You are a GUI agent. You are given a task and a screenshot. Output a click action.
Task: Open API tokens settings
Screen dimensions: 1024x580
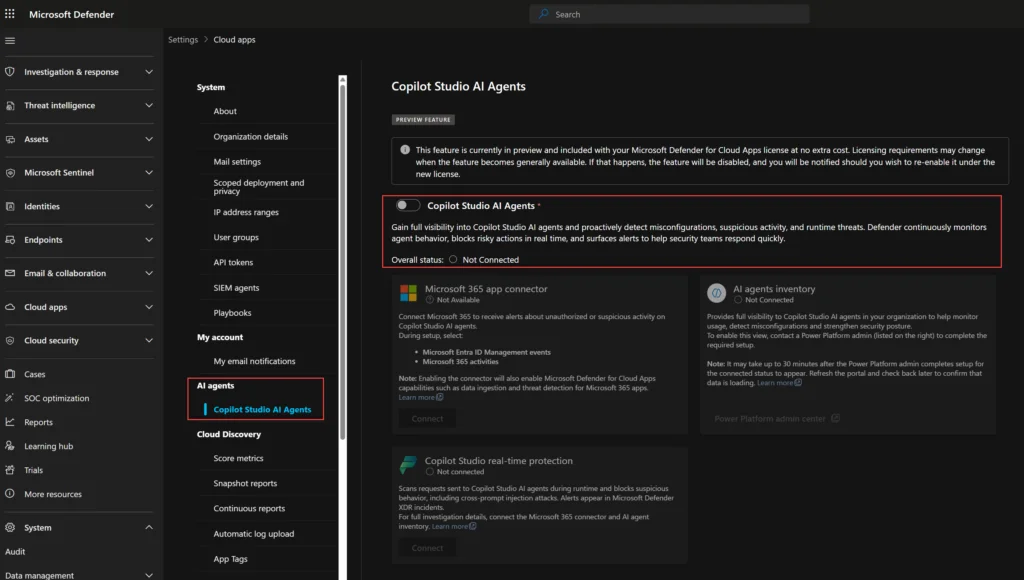point(233,263)
